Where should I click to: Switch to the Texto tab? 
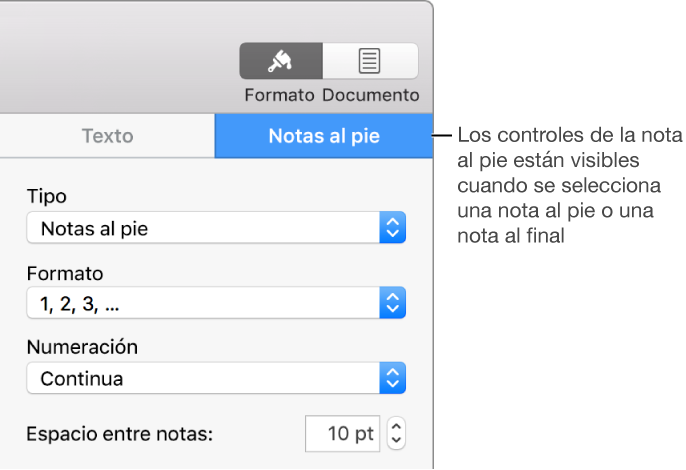point(107,136)
